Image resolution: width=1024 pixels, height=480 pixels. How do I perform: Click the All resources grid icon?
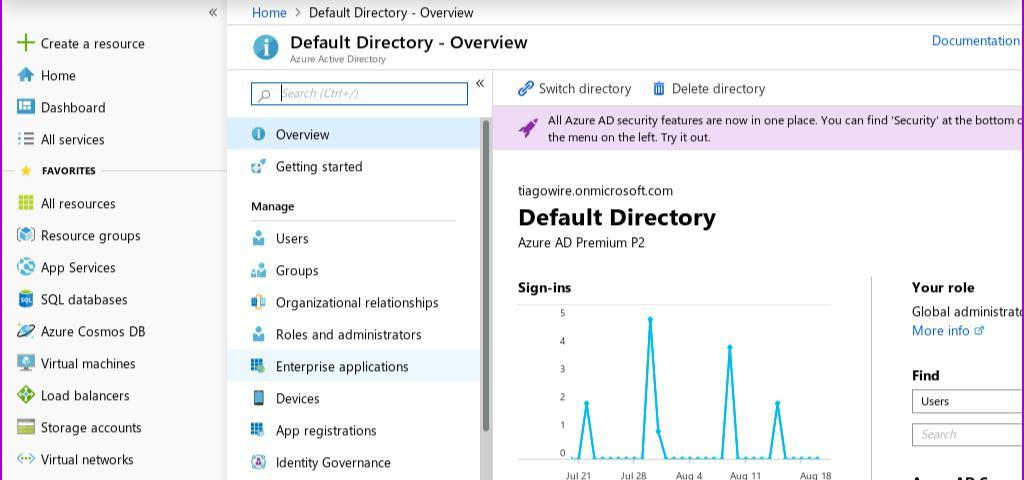25,203
